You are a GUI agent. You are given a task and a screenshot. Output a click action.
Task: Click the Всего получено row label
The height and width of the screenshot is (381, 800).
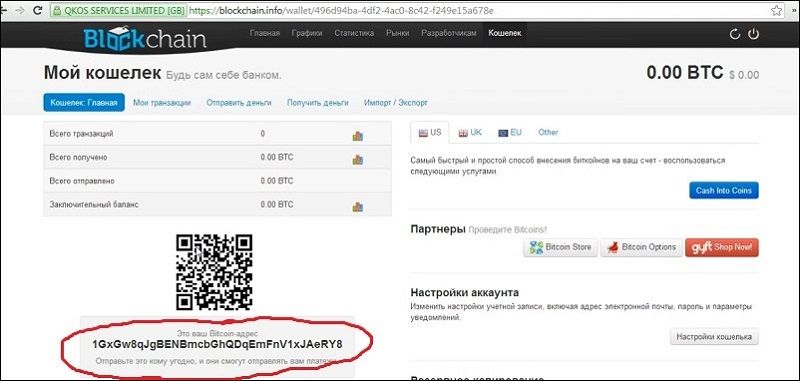pyautogui.click(x=78, y=157)
